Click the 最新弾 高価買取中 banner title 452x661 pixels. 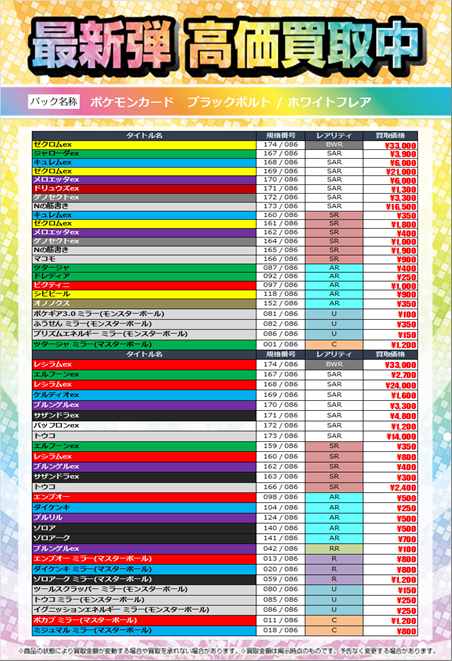226,46
